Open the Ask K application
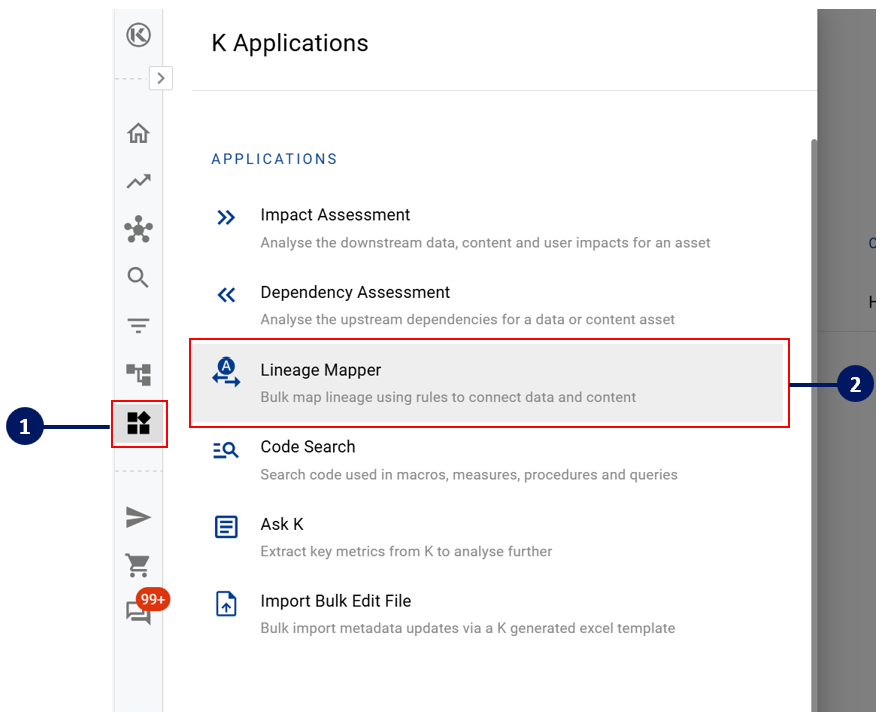The height and width of the screenshot is (714, 888). [x=281, y=524]
